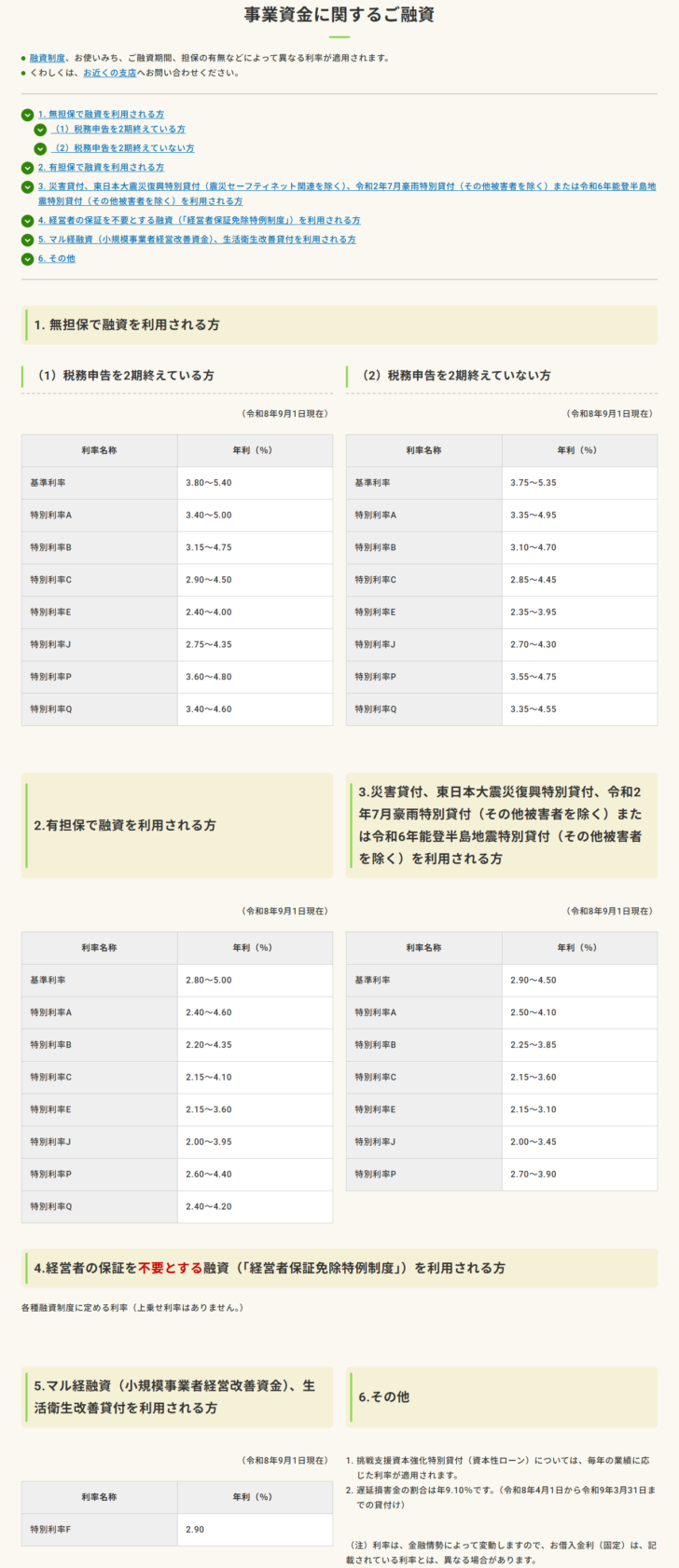679x1568 pixels.
Task: Select the rate value 3.40〜4.60
Action: click(209, 709)
